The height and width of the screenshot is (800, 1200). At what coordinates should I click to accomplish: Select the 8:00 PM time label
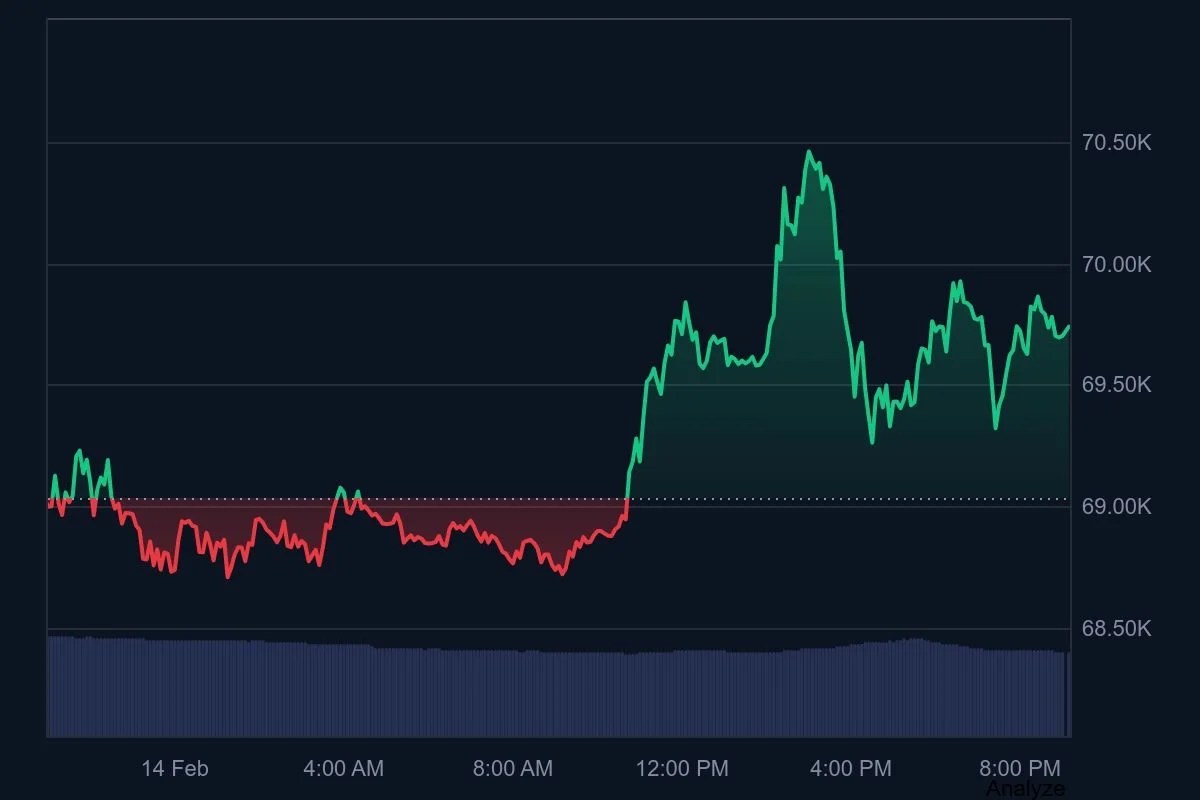[x=1020, y=768]
